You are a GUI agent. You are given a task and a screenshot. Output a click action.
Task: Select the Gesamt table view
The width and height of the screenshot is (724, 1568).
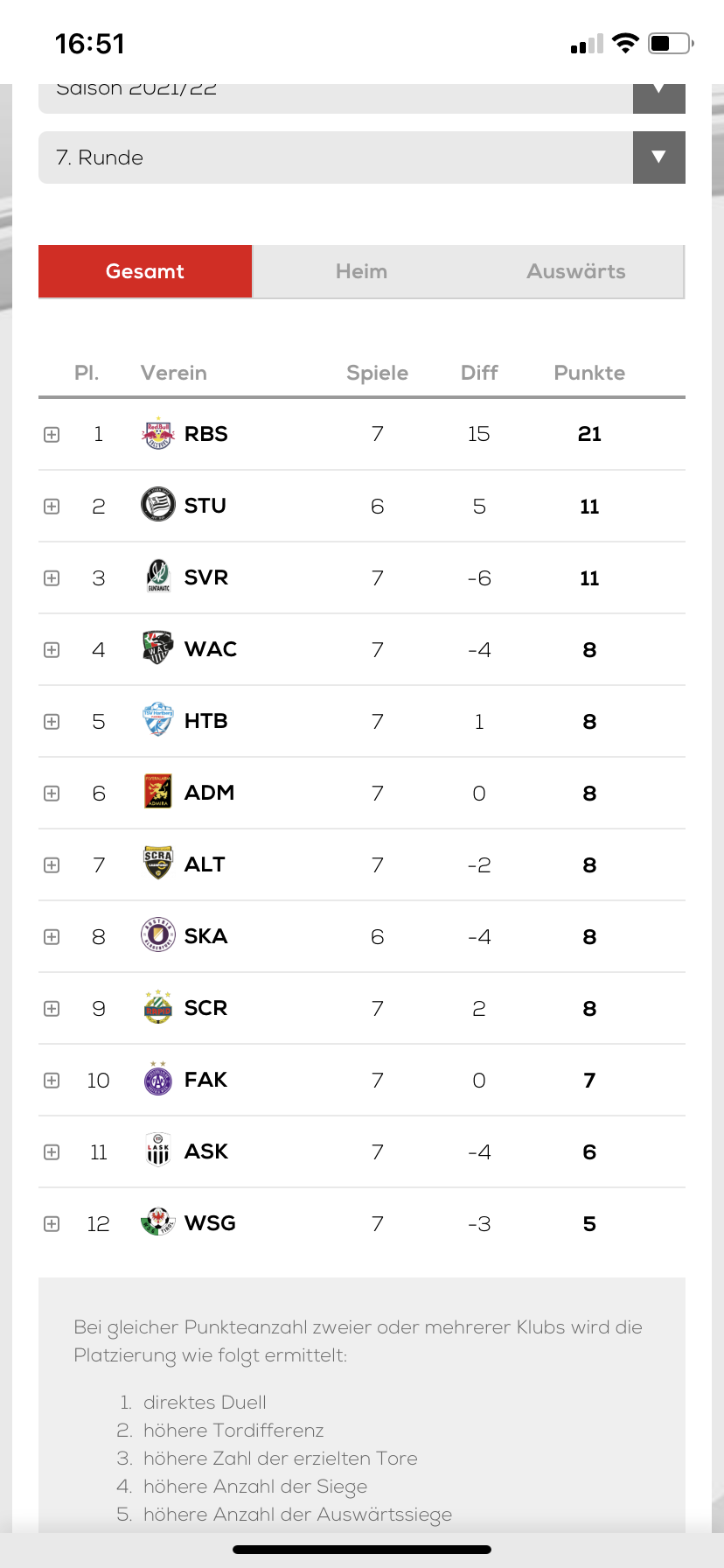145,271
